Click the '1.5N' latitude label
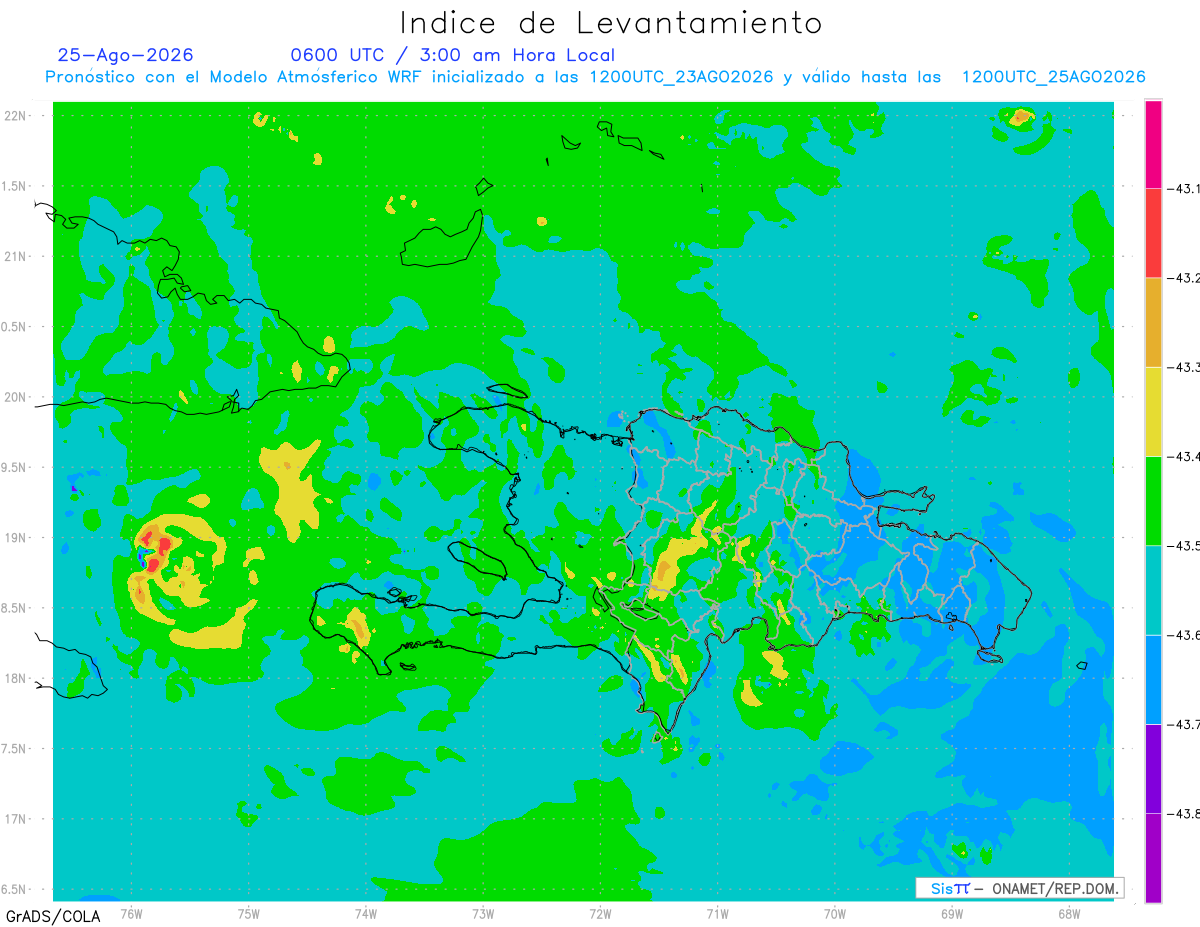1200x927 pixels. (16, 186)
